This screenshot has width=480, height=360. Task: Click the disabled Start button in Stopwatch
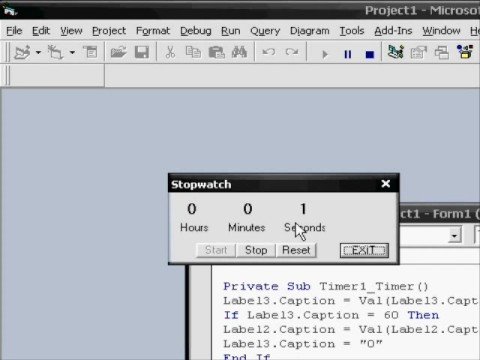216,250
